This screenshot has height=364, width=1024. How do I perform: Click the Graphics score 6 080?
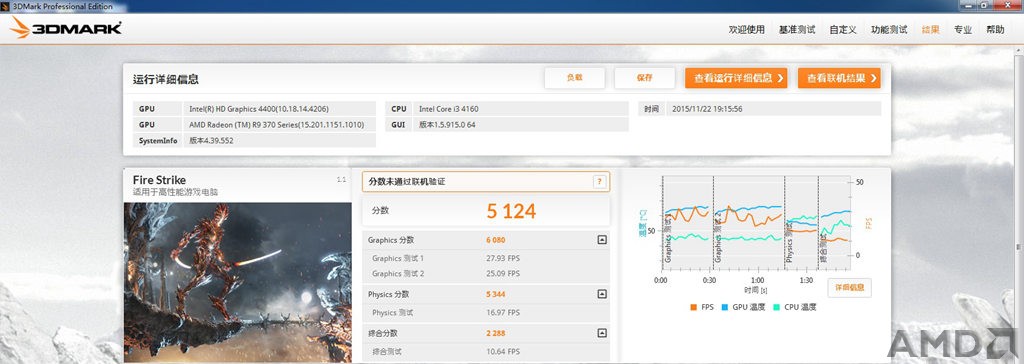click(496, 240)
